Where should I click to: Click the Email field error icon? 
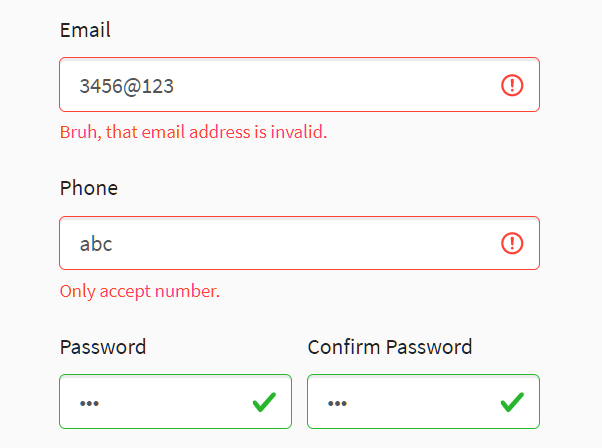coord(512,85)
